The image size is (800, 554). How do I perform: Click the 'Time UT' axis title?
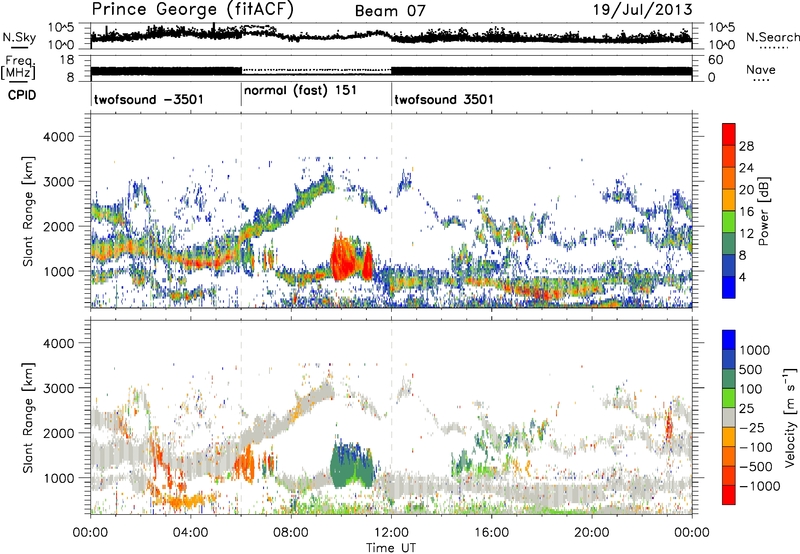[391, 548]
